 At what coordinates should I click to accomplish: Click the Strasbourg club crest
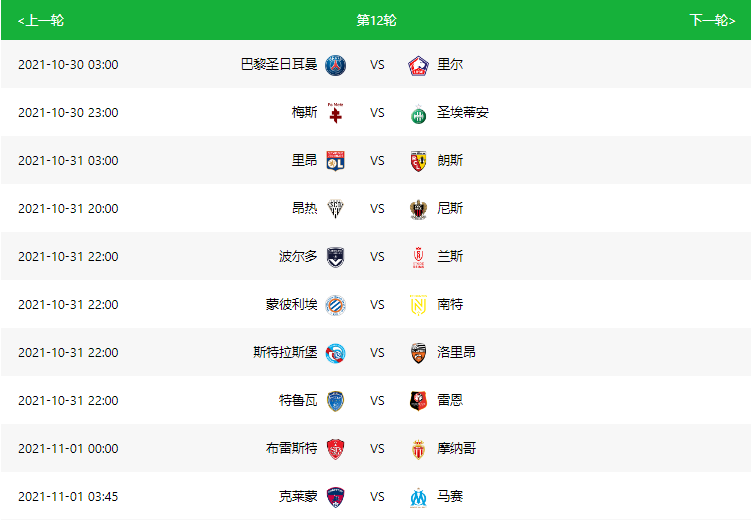(335, 353)
